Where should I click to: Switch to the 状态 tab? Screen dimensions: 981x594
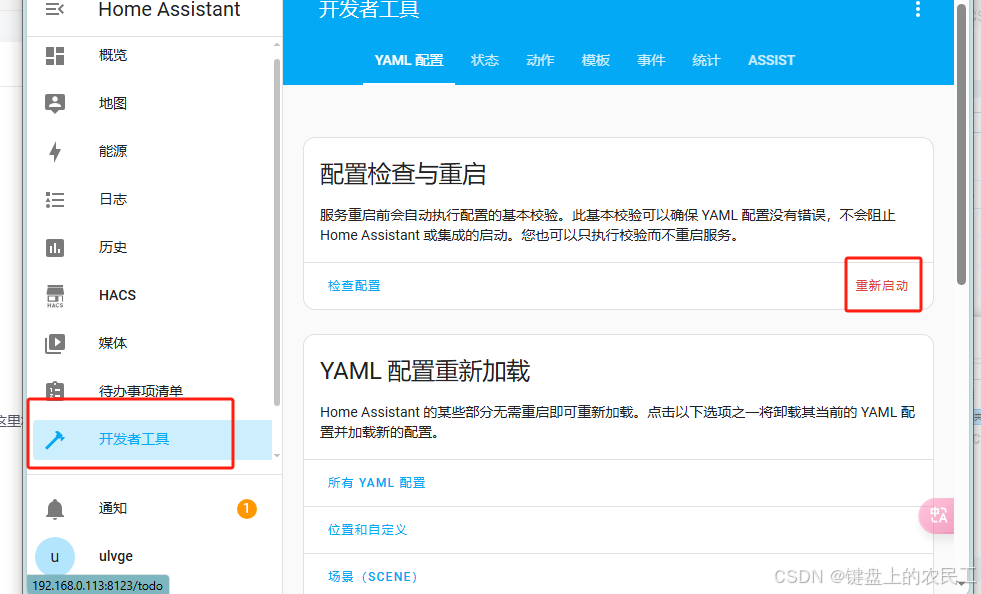(485, 60)
